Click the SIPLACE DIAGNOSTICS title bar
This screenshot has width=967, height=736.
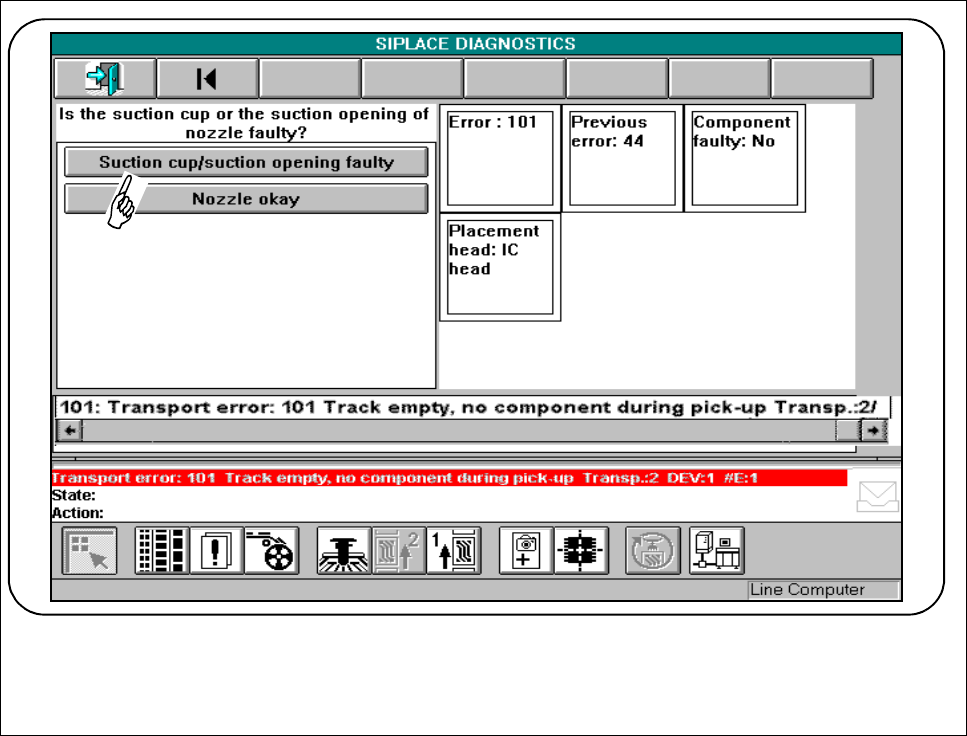coord(476,44)
